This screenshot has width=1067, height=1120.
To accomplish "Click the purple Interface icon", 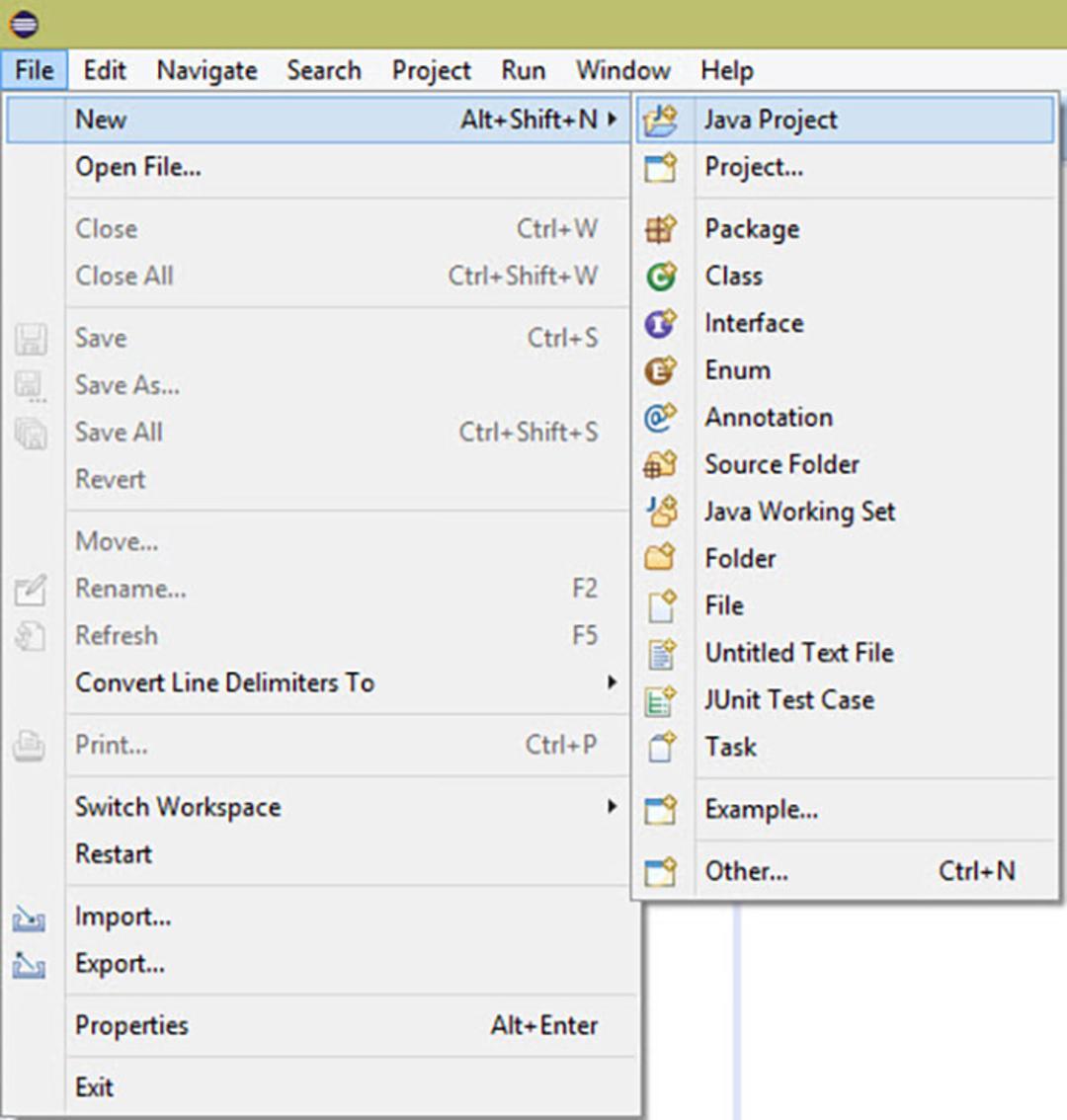I will pyautogui.click(x=660, y=324).
